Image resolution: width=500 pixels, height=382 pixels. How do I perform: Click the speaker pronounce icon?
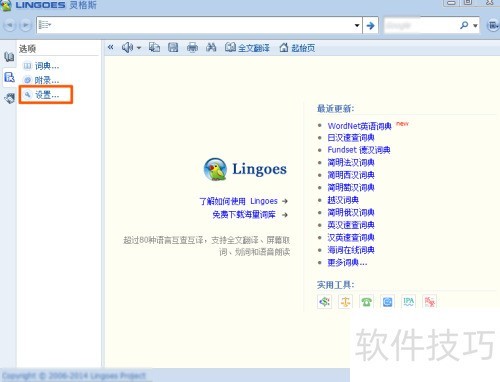click(127, 47)
